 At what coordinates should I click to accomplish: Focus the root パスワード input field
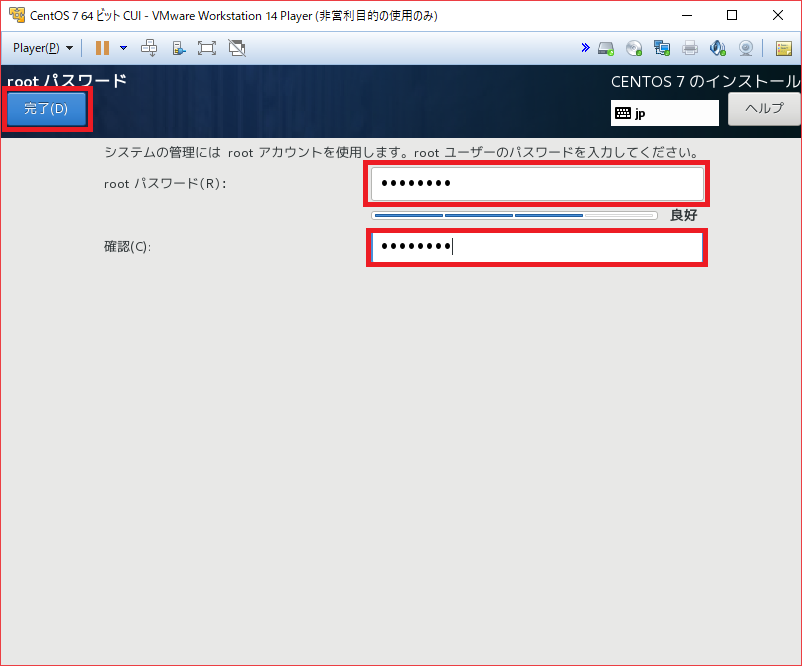tap(537, 184)
